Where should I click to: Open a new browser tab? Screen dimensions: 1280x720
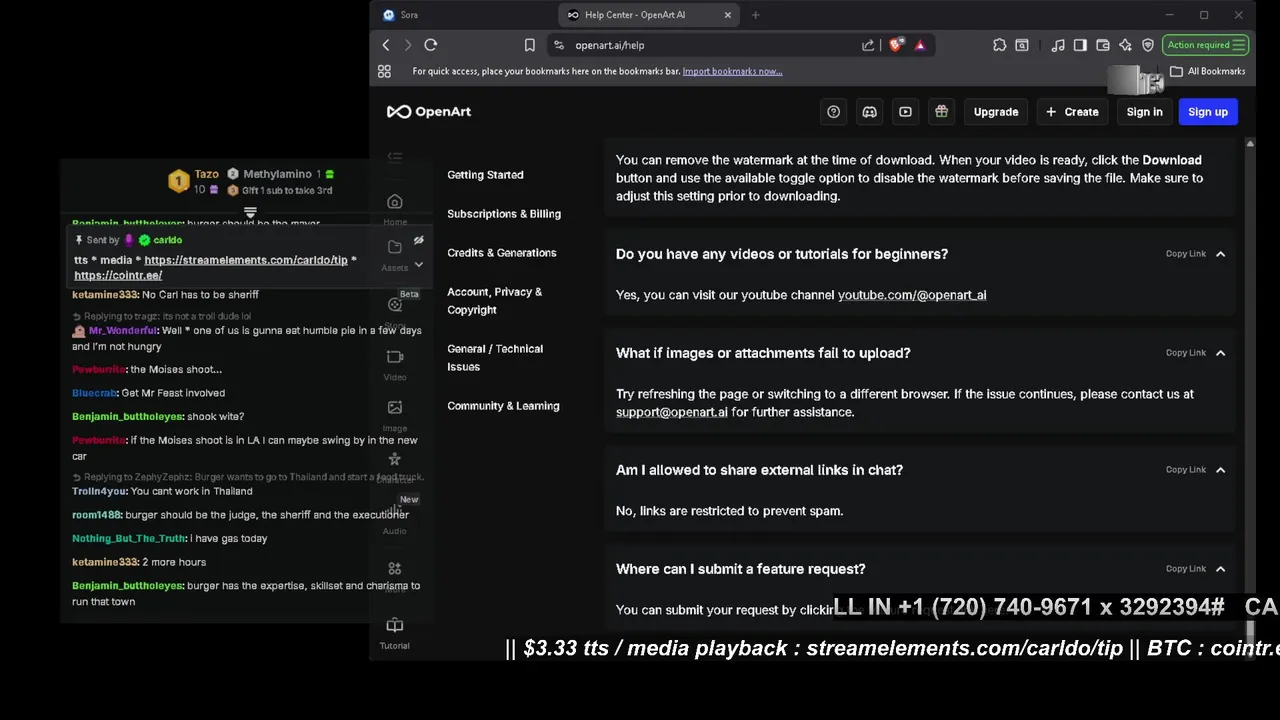pos(756,15)
